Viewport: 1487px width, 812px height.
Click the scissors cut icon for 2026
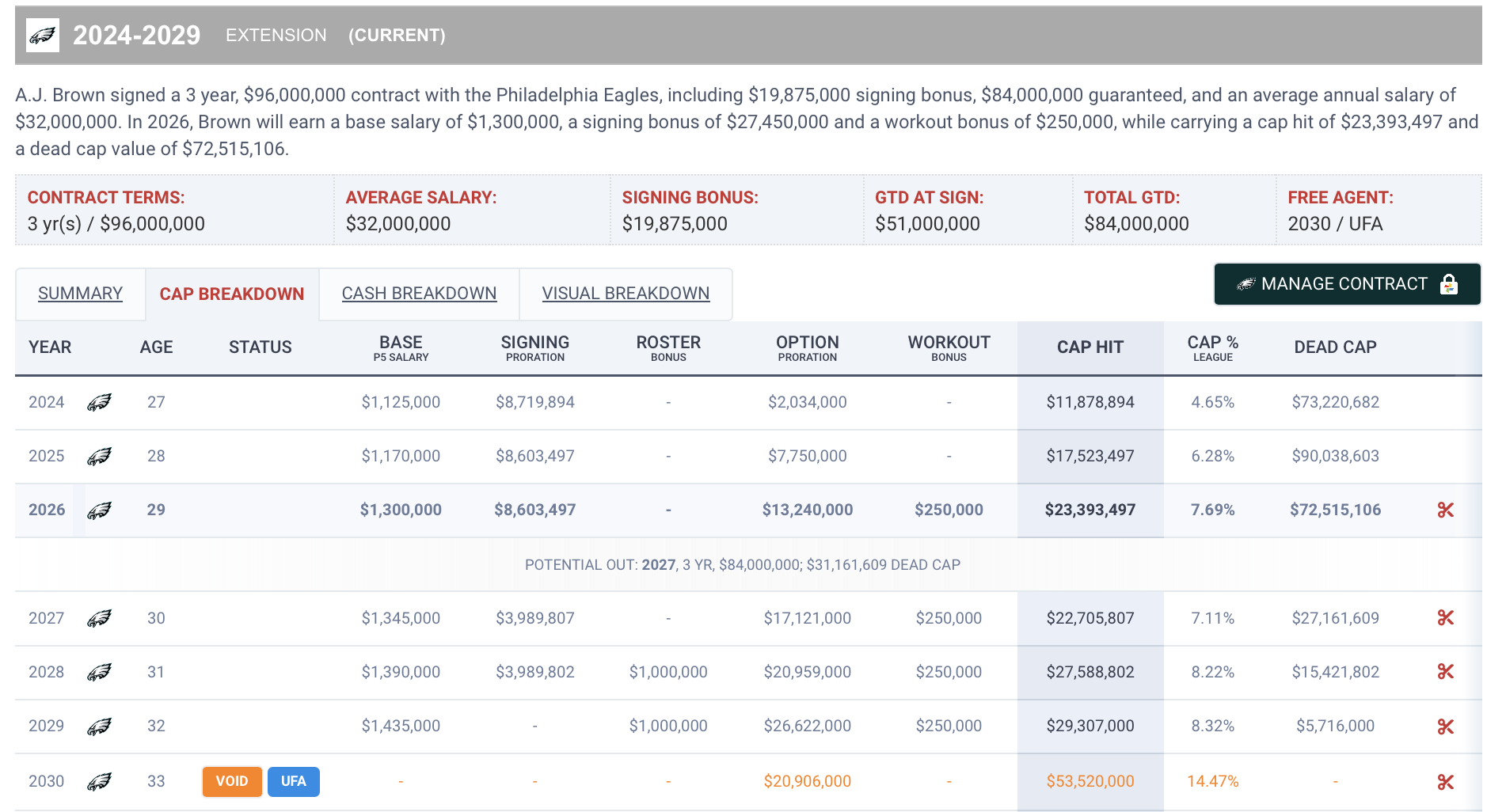click(1445, 510)
